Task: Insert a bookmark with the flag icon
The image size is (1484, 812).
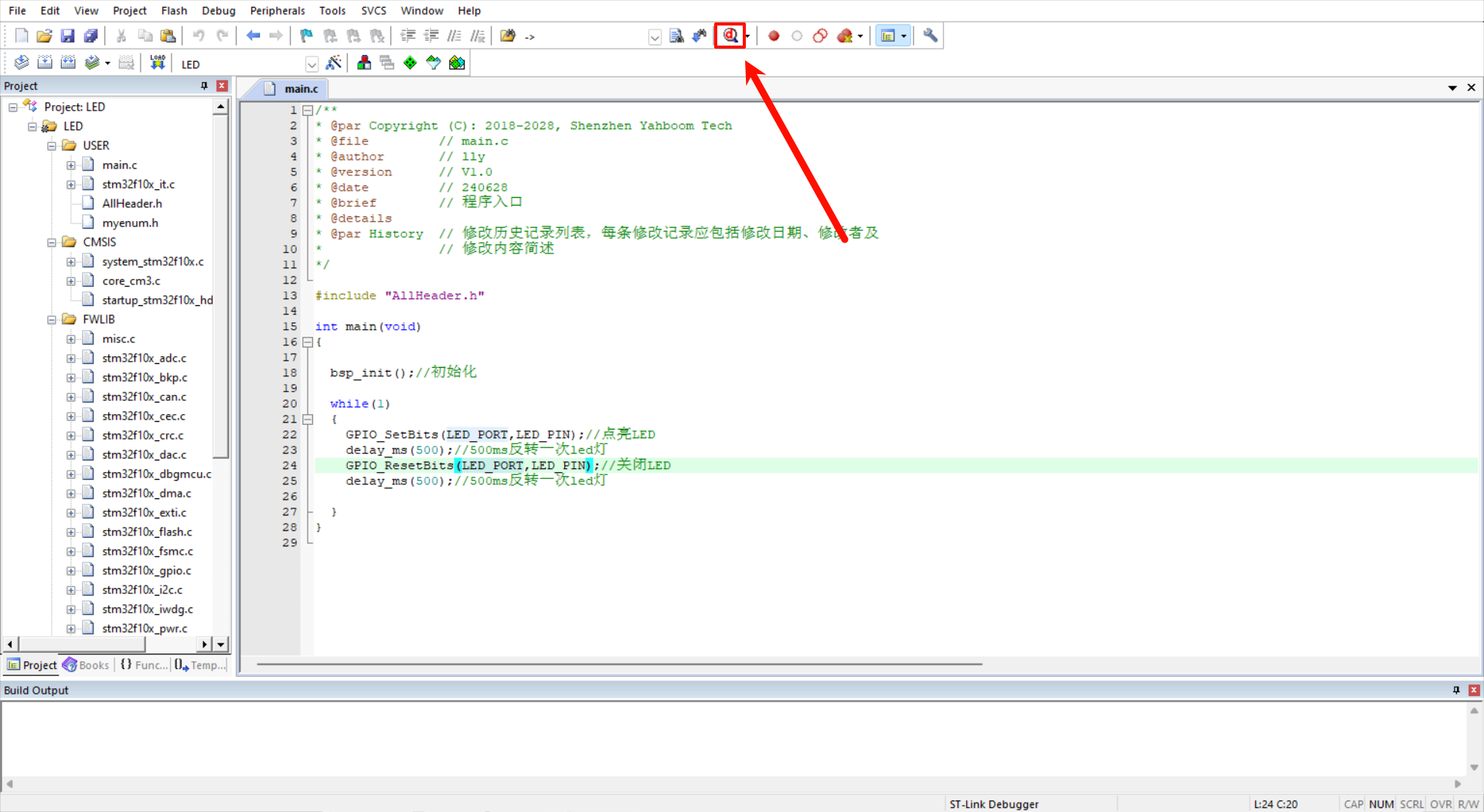Action: pos(307,36)
